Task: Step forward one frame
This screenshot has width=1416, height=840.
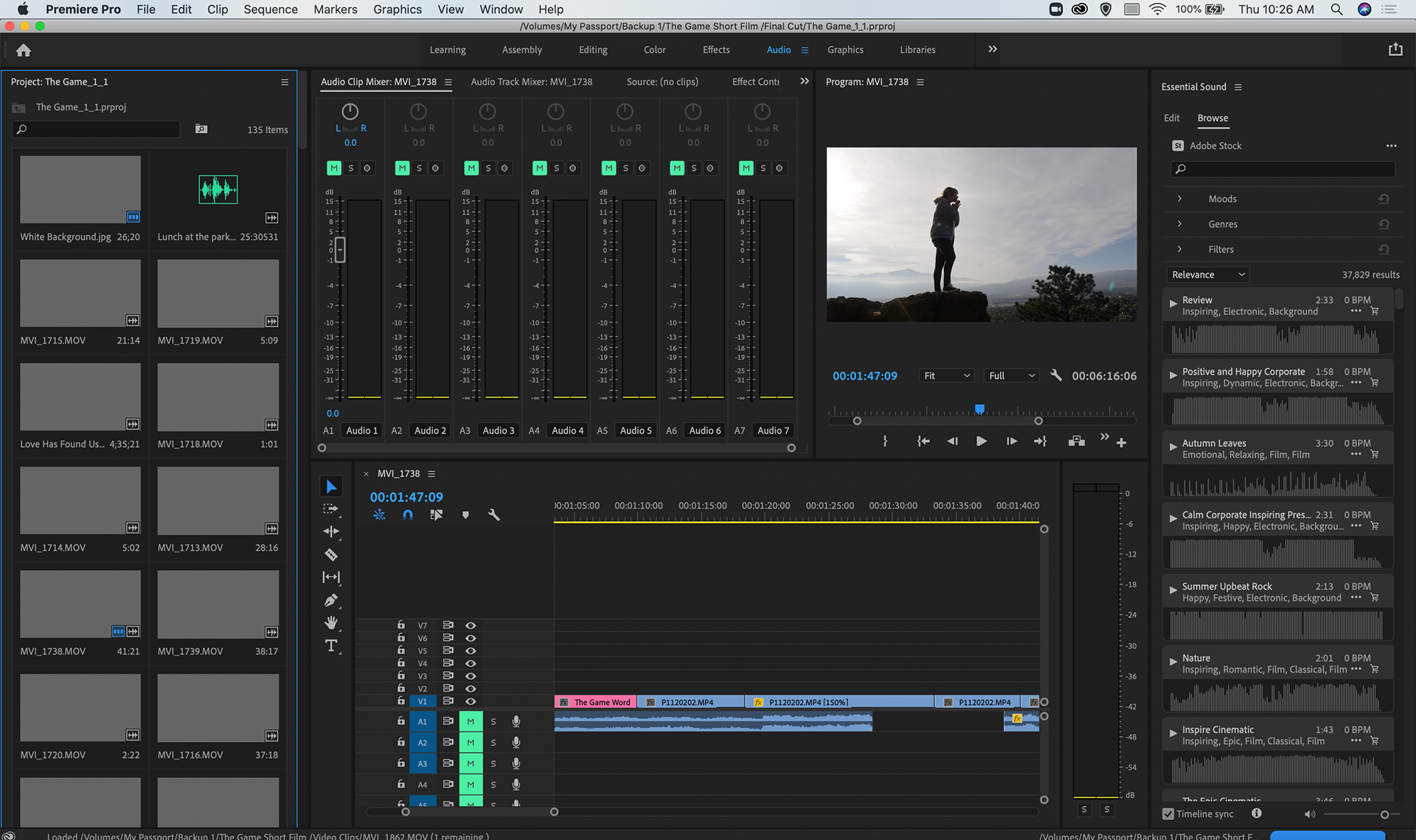Action: [x=1011, y=441]
